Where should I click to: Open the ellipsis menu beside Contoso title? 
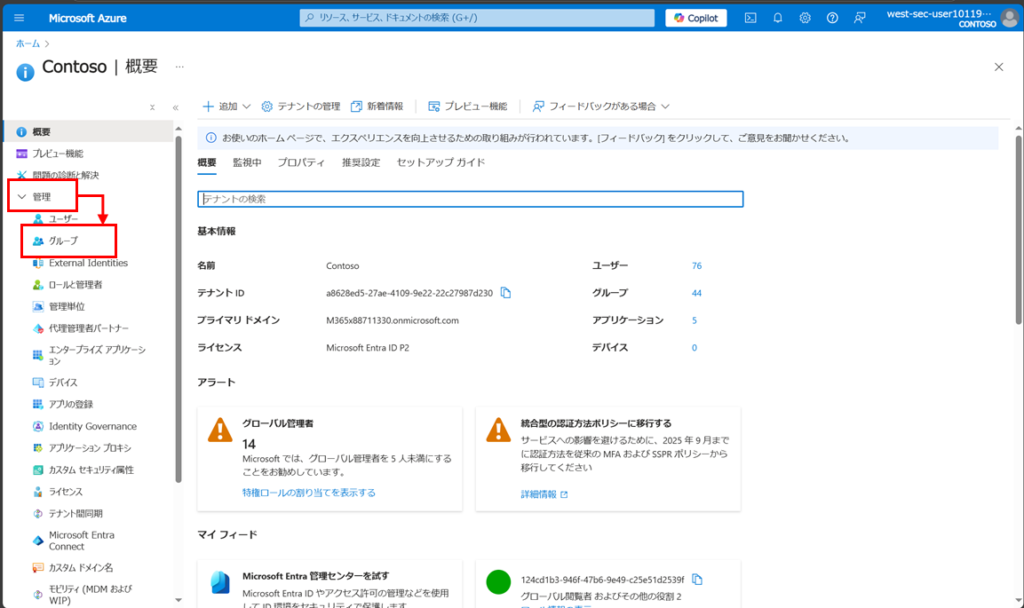(x=180, y=67)
